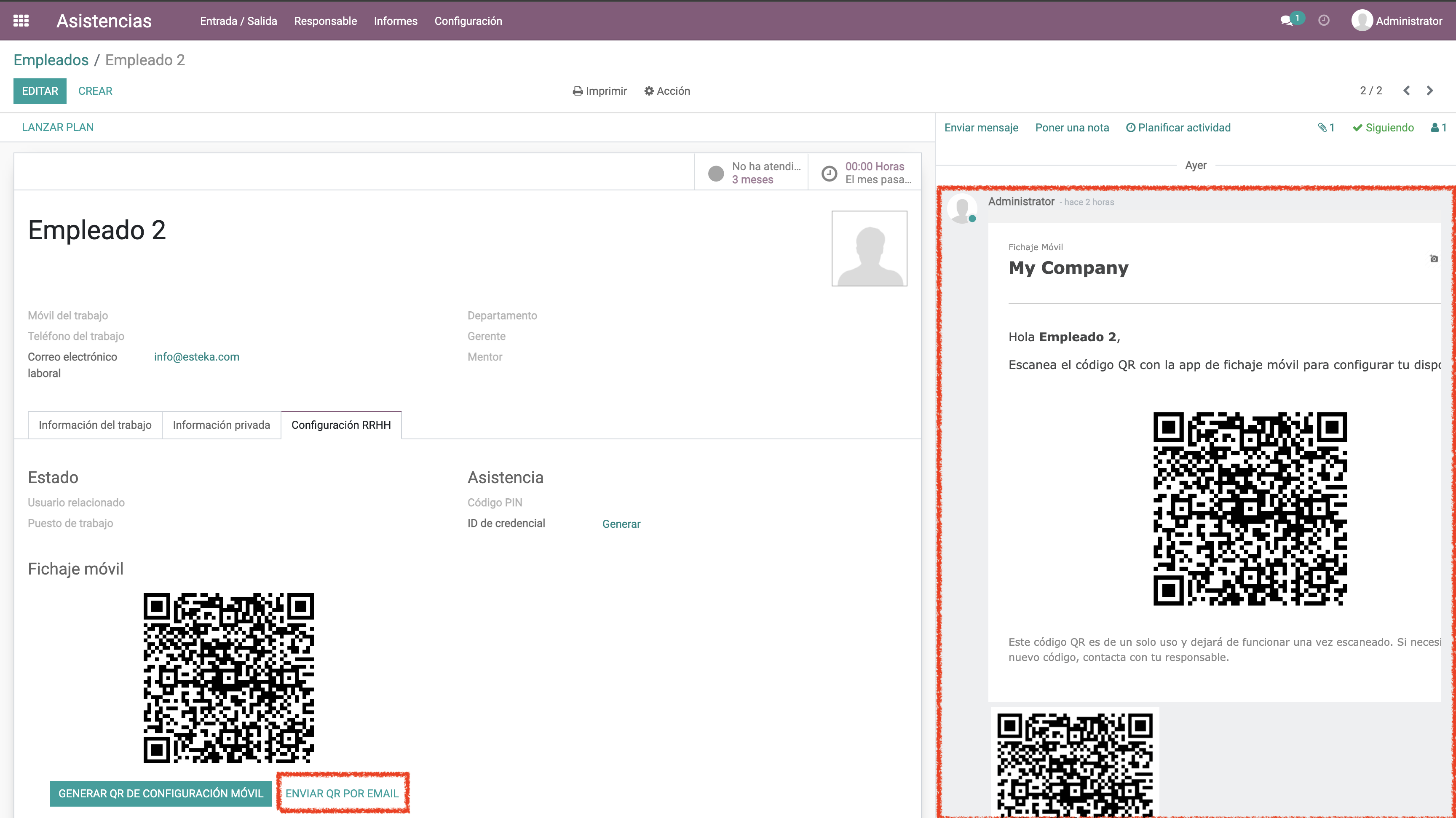Click the Administrator message avatar
Image resolution: width=1456 pixels, height=818 pixels.
[x=962, y=209]
